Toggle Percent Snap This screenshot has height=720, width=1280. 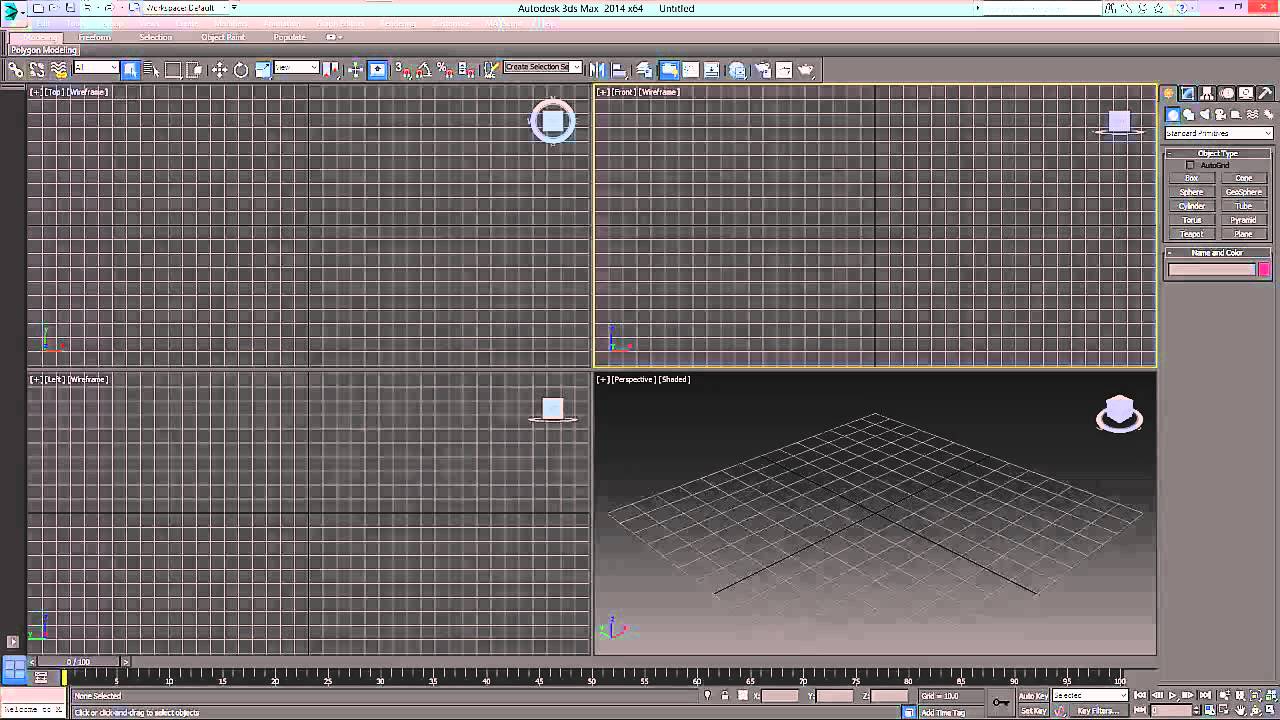pyautogui.click(x=445, y=70)
